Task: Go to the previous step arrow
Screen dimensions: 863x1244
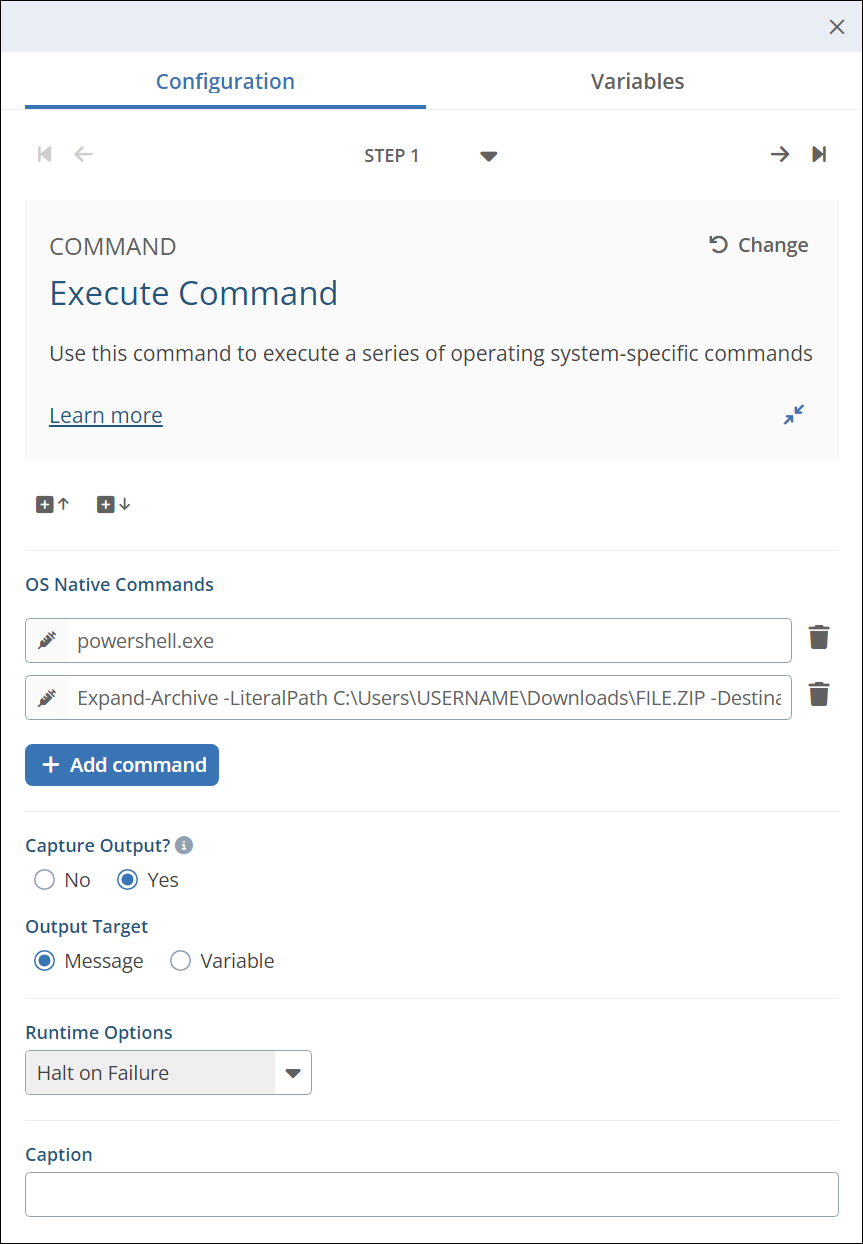Action: click(84, 154)
